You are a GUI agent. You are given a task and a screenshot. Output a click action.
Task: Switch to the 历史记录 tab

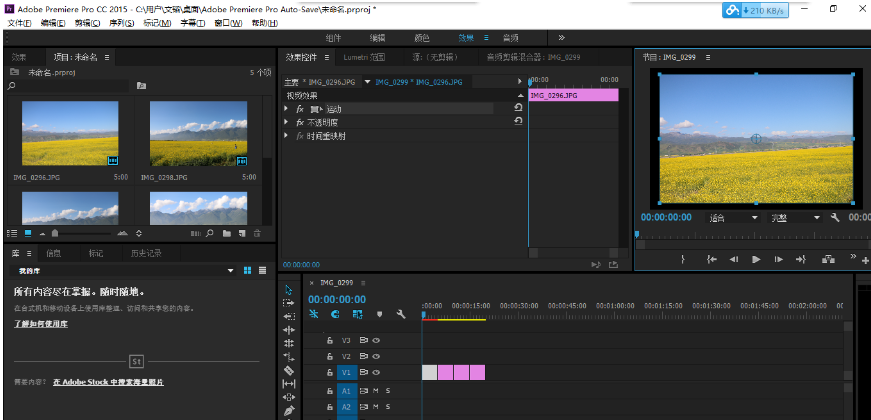(x=146, y=253)
